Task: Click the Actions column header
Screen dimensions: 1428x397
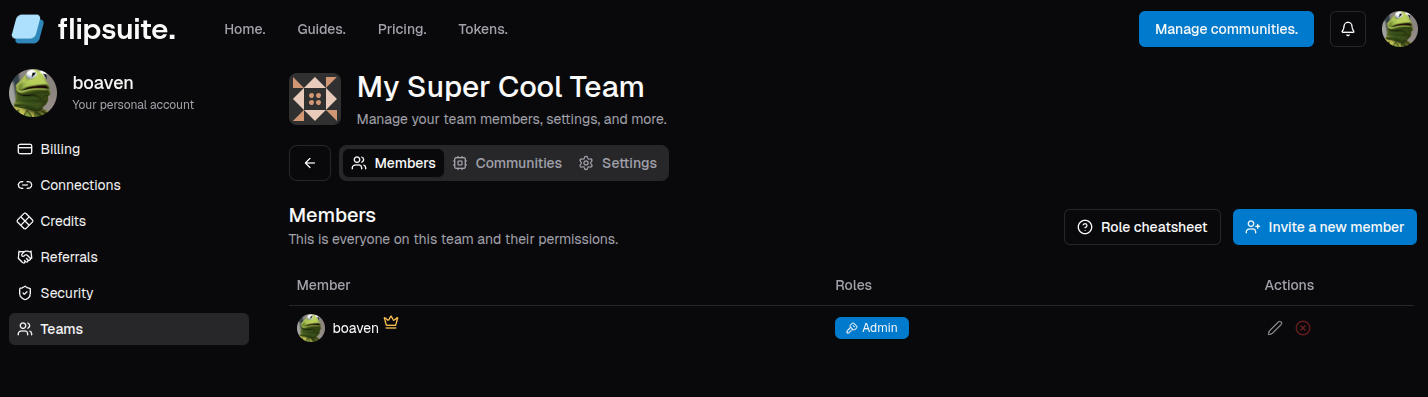Action: point(1289,285)
